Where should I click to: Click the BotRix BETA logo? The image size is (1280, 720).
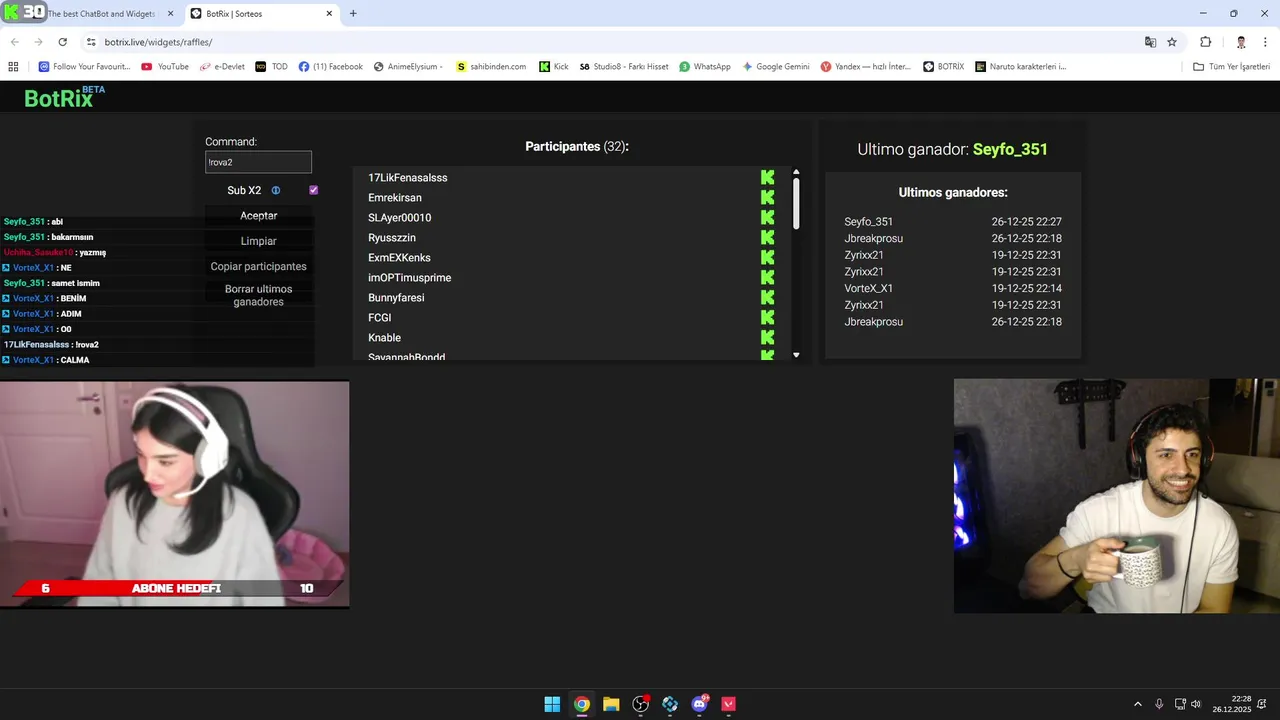click(64, 97)
